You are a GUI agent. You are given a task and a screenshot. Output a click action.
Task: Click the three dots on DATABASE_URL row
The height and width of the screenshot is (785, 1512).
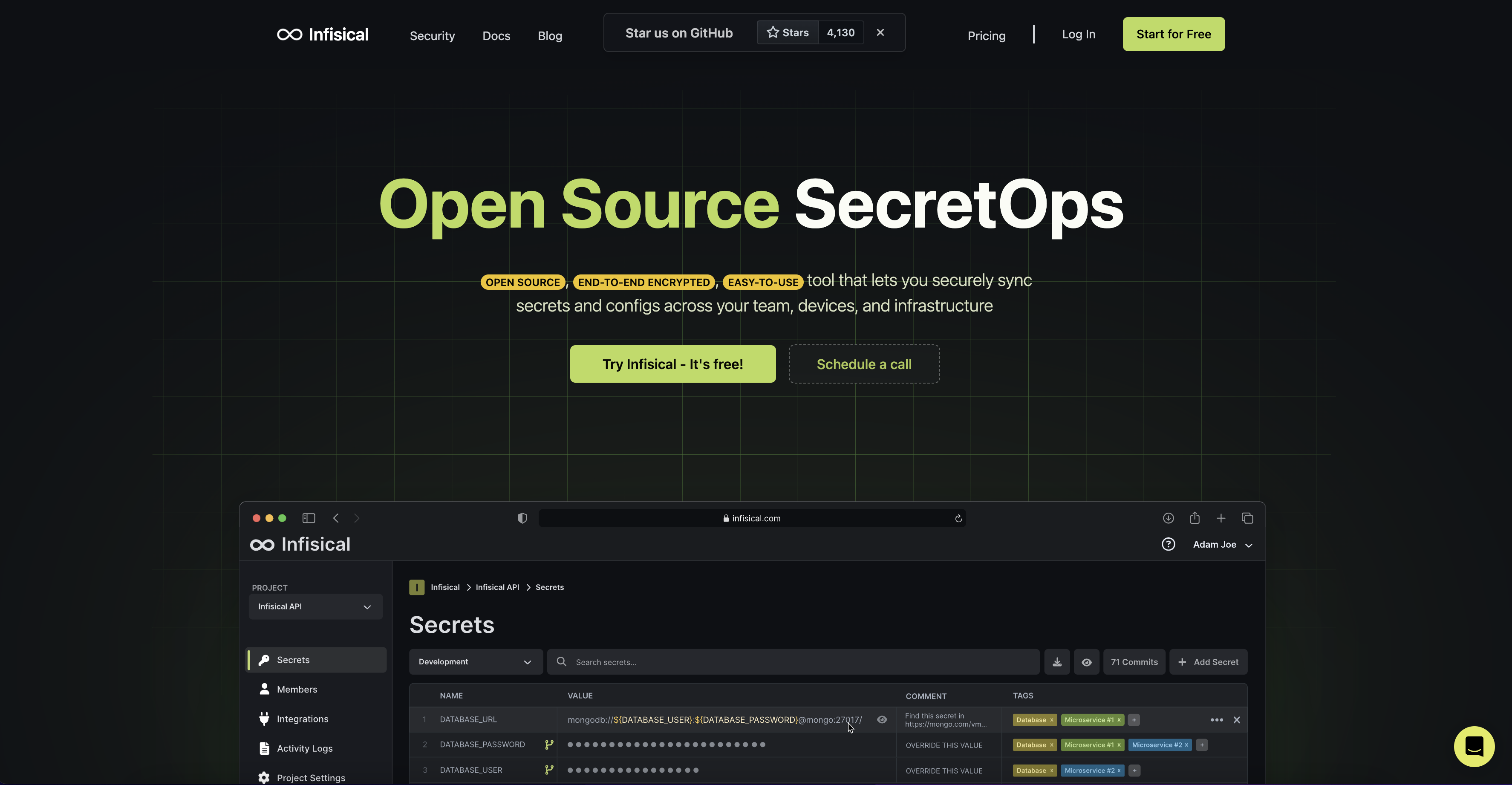(x=1216, y=720)
